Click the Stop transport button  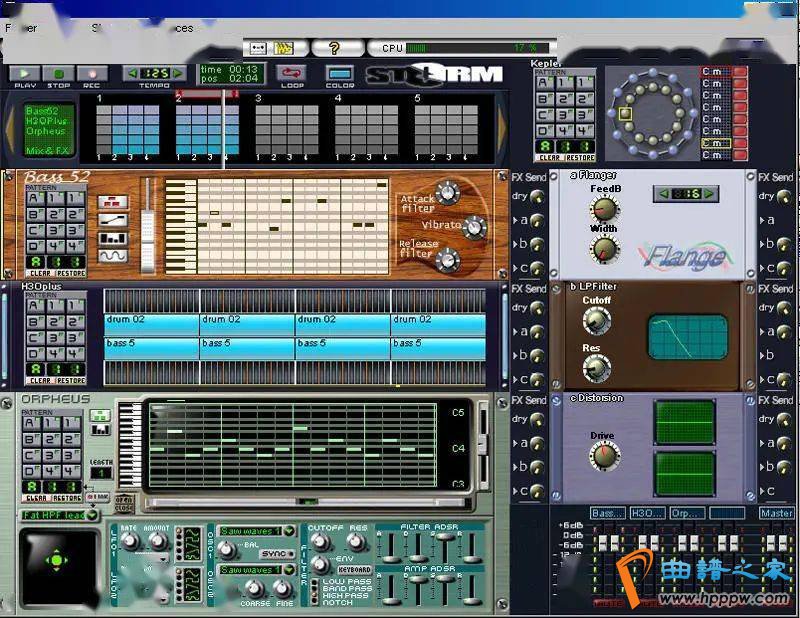tap(59, 74)
